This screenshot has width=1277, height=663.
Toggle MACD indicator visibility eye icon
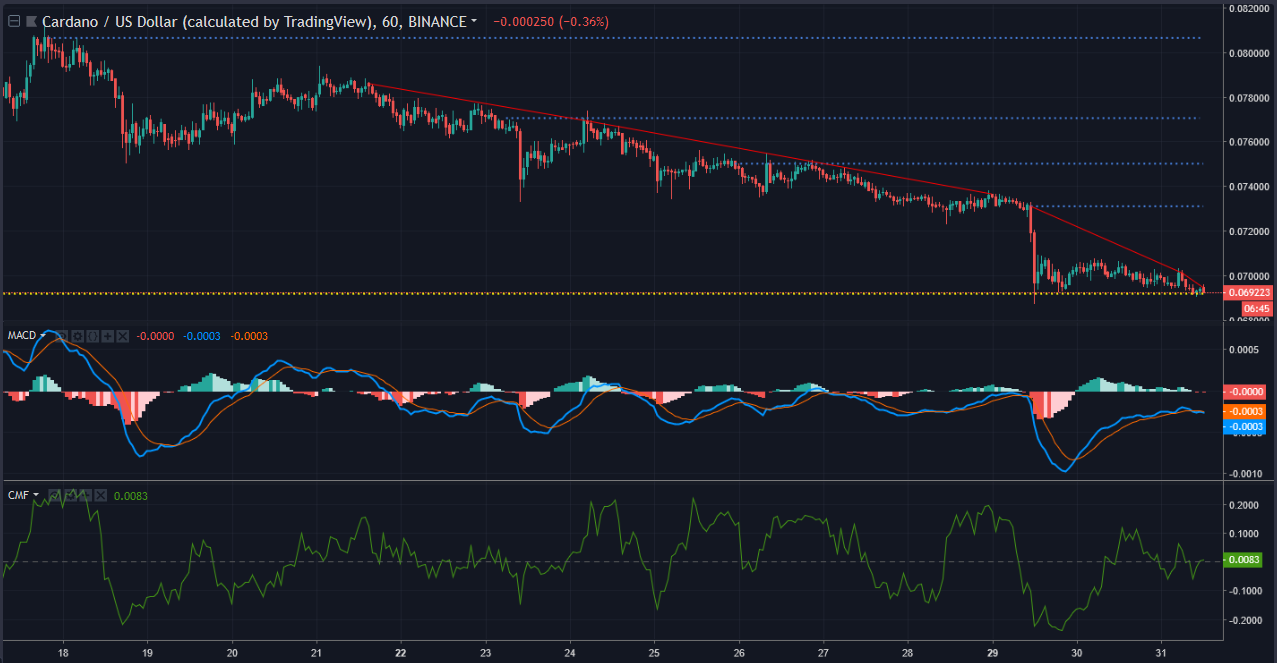pos(62,336)
